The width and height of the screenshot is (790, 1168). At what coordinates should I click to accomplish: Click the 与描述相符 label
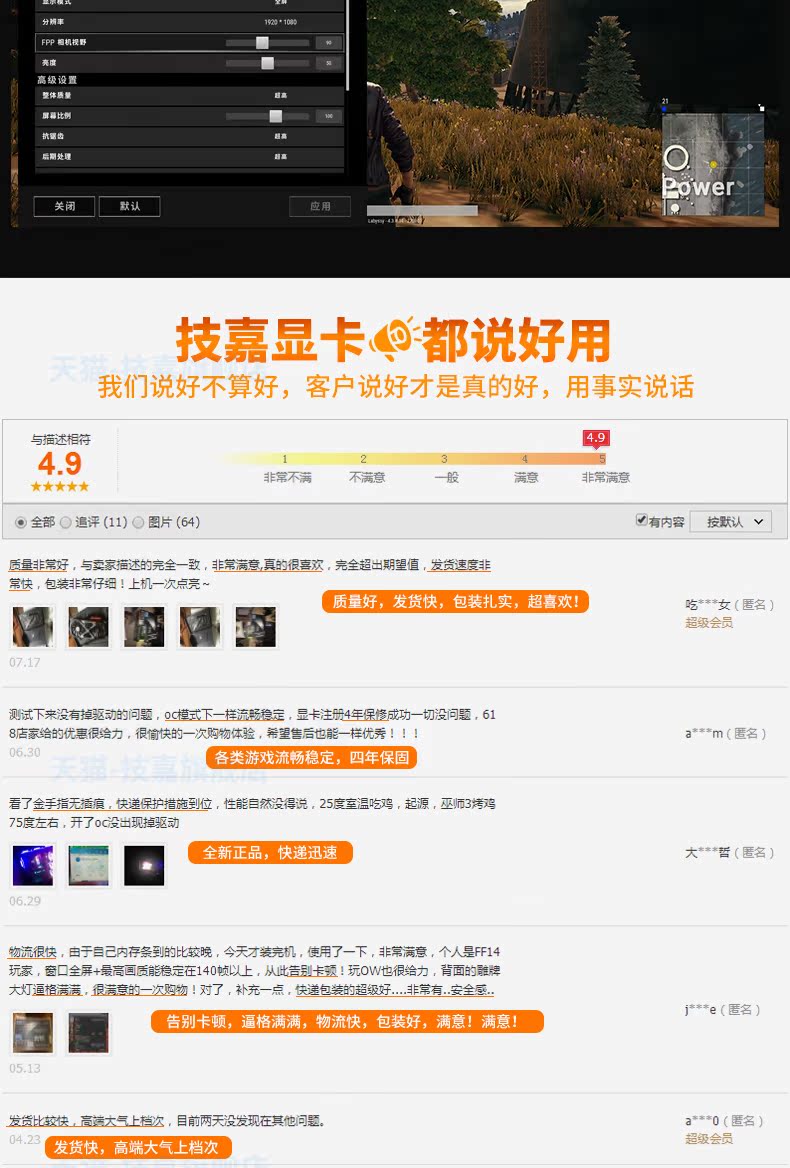(x=60, y=439)
